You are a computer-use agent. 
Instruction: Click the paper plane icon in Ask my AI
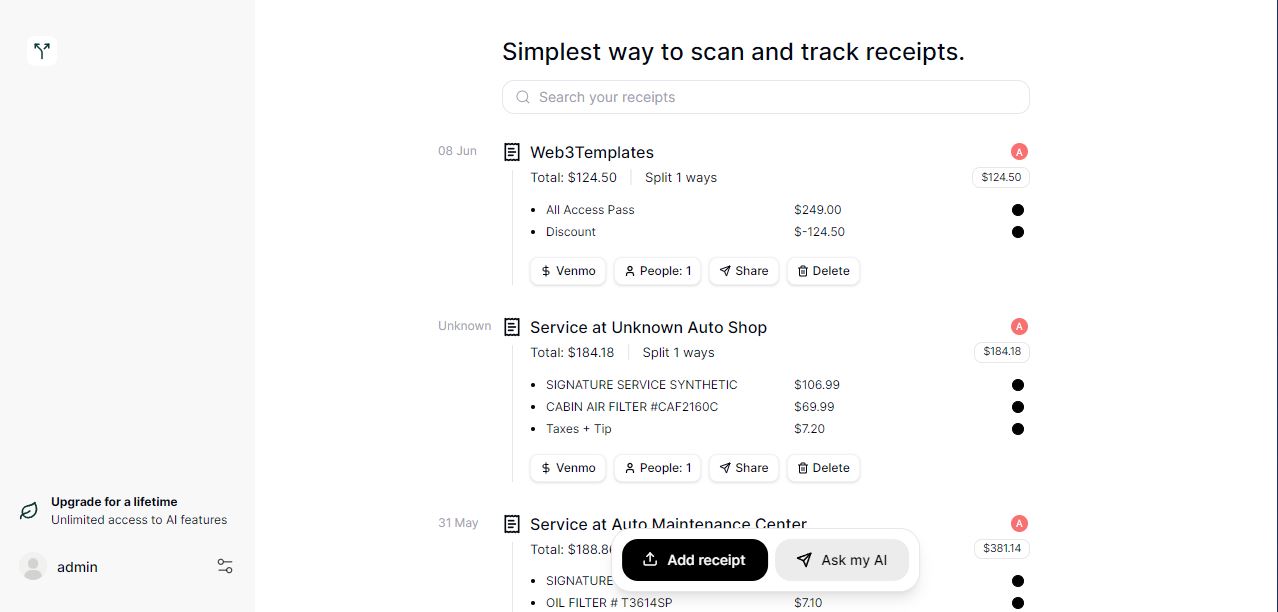805,560
